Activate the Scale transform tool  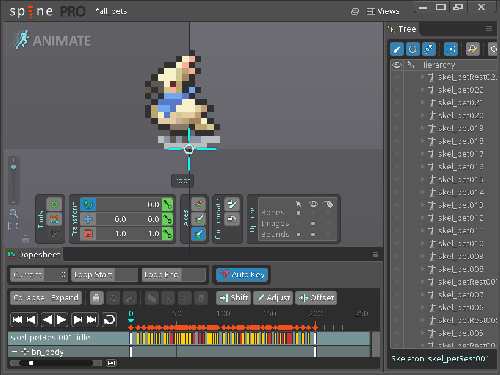point(88,234)
